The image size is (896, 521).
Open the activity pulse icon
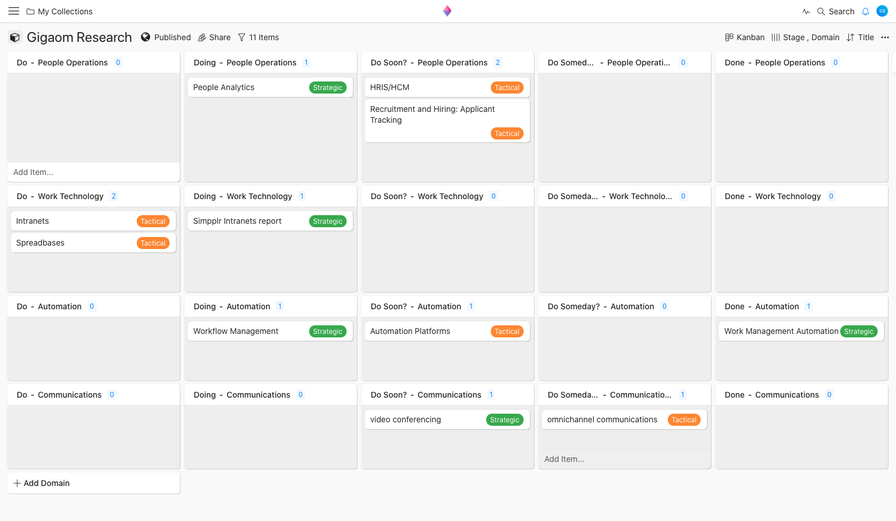click(806, 11)
